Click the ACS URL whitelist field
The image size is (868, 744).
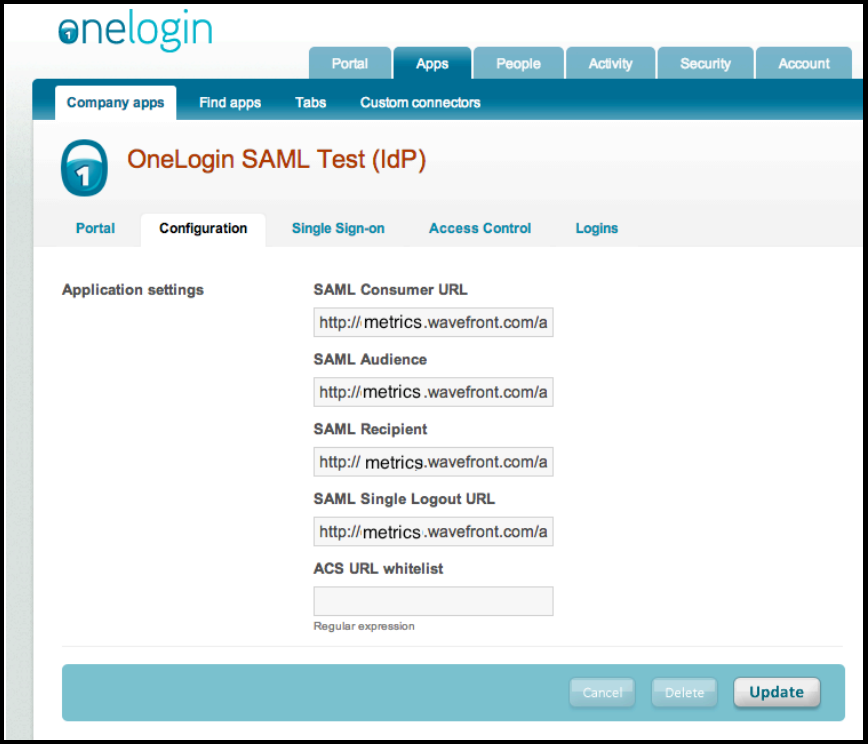(433, 601)
